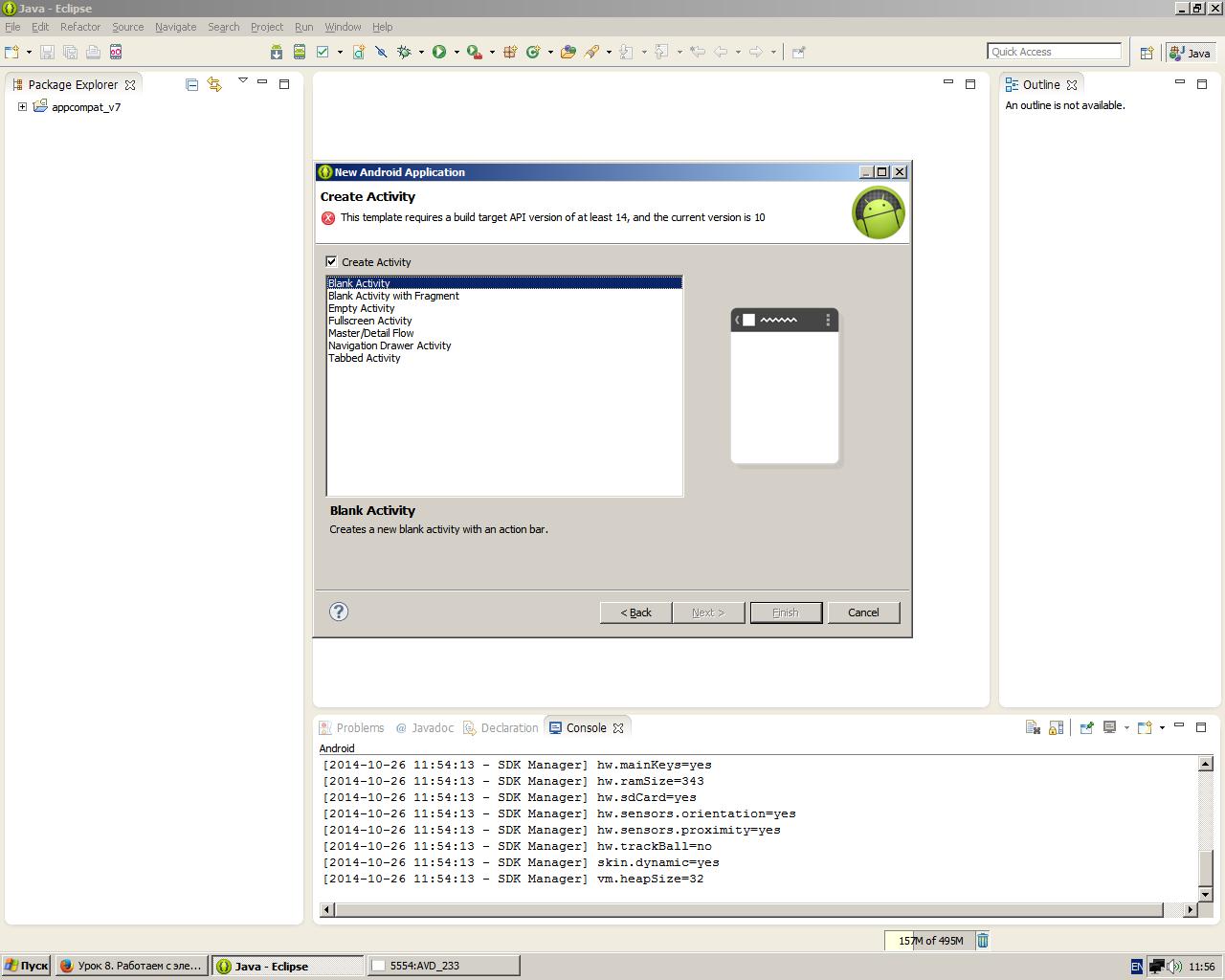This screenshot has height=980, width=1225.
Task: Click the New wizard toolbar icon
Action: pos(12,52)
